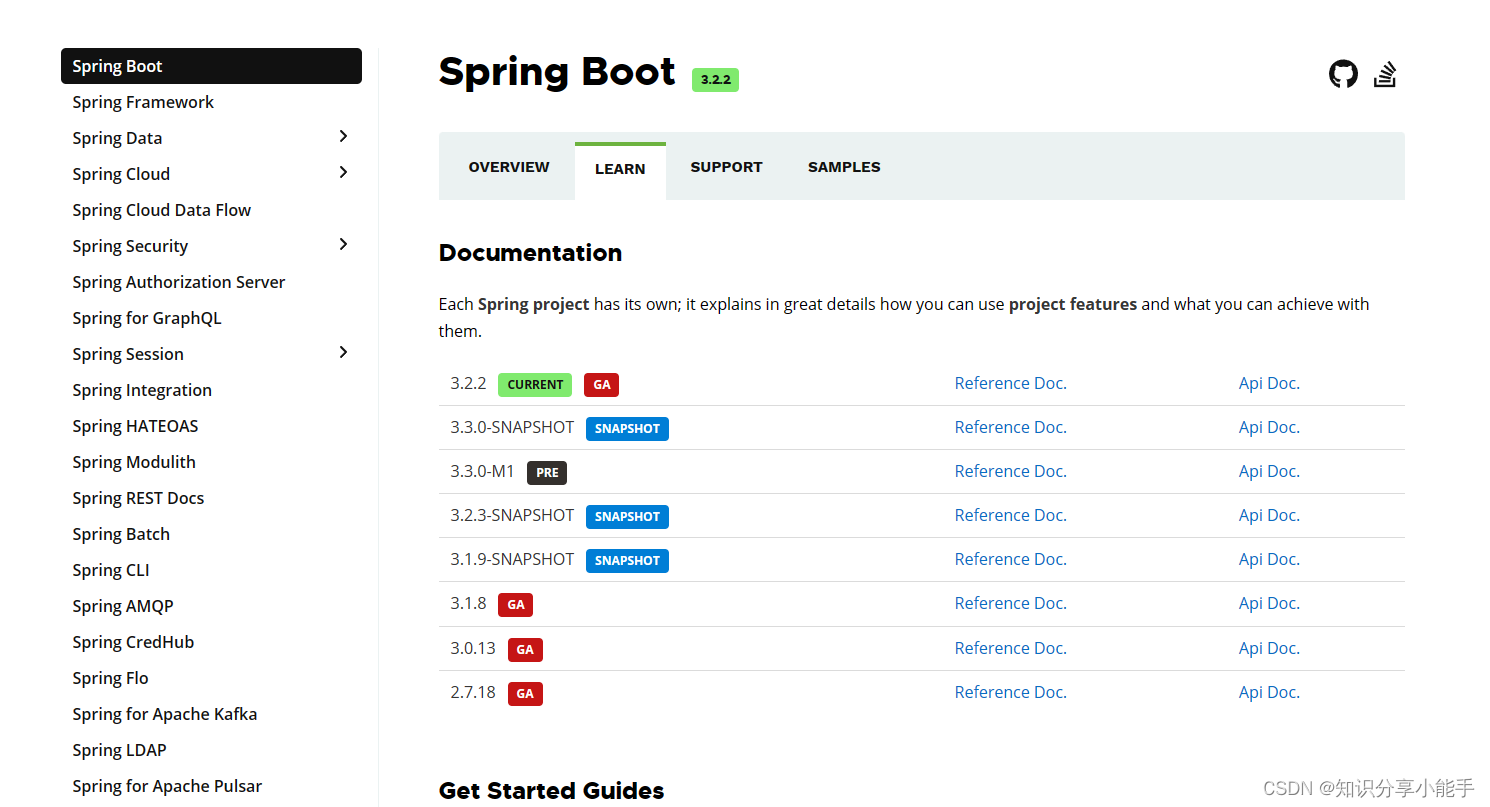Screen dimensions: 1490x807
Task: Open Spring Modulith project
Action: coord(134,462)
